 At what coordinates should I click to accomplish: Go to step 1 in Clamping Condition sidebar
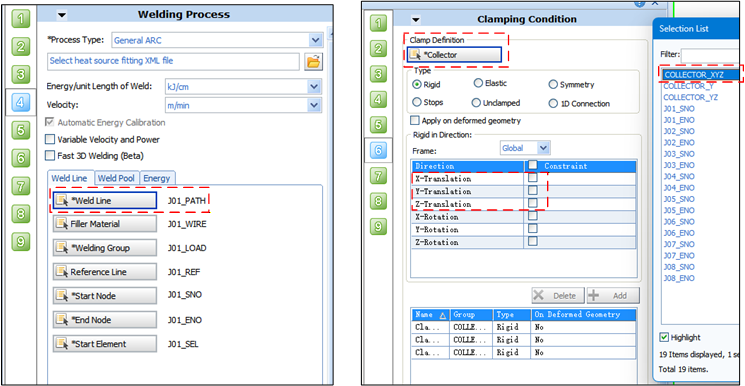point(378,22)
